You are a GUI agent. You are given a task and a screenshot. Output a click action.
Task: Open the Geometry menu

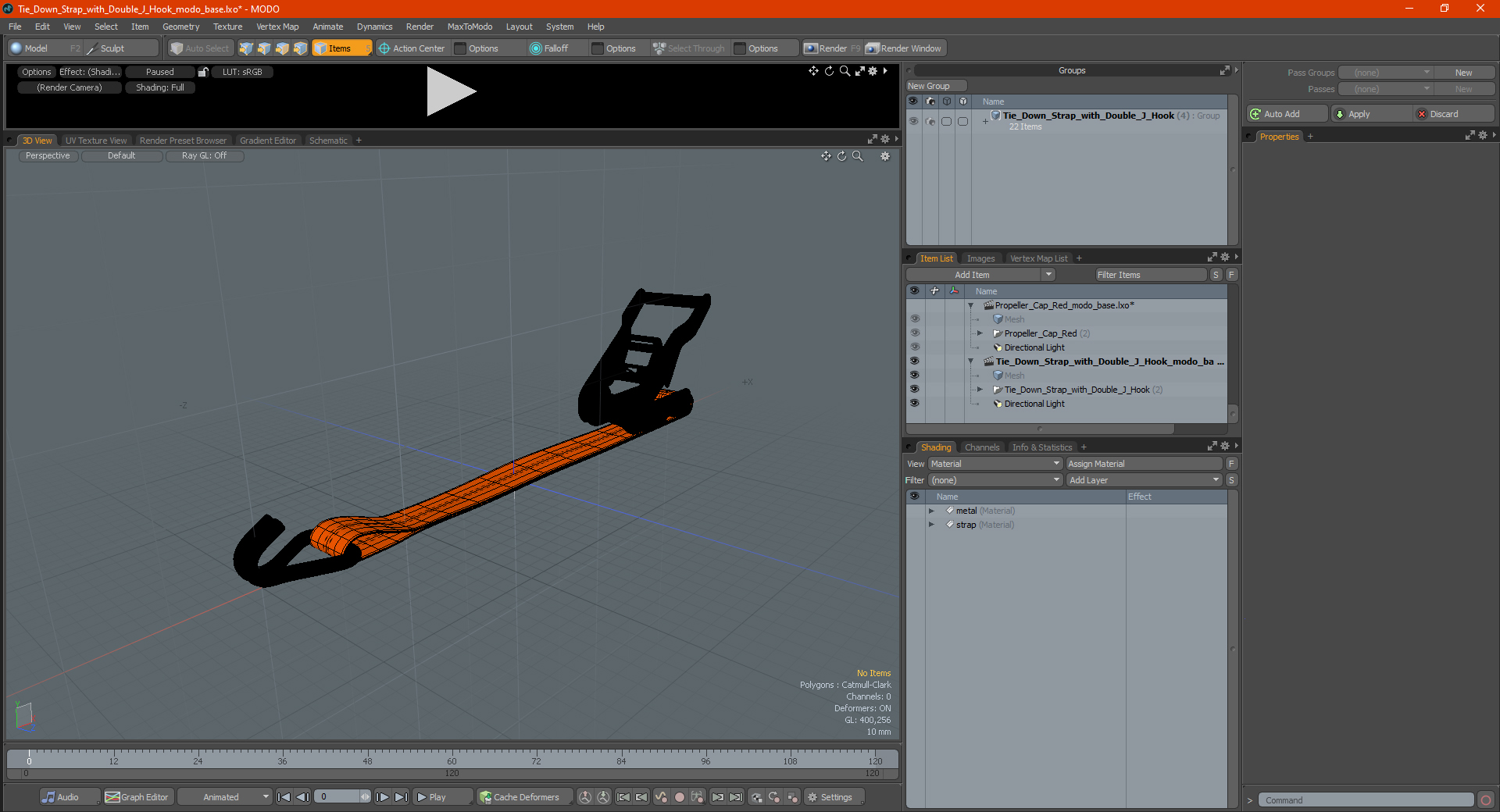pos(180,27)
